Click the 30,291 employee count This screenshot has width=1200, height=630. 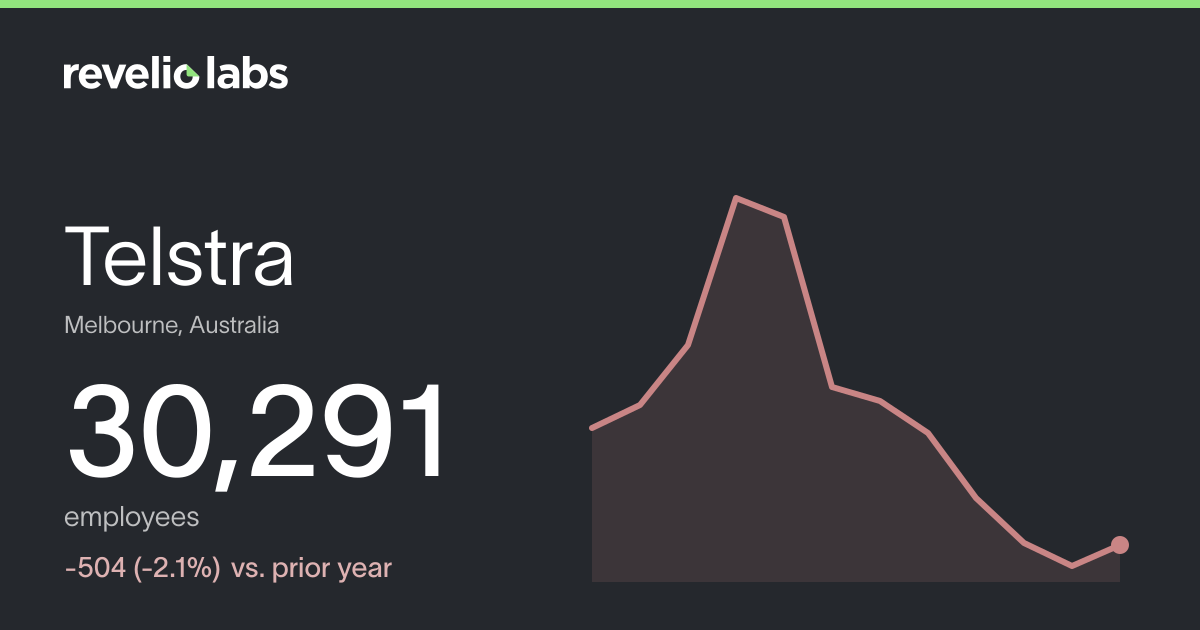click(x=256, y=435)
